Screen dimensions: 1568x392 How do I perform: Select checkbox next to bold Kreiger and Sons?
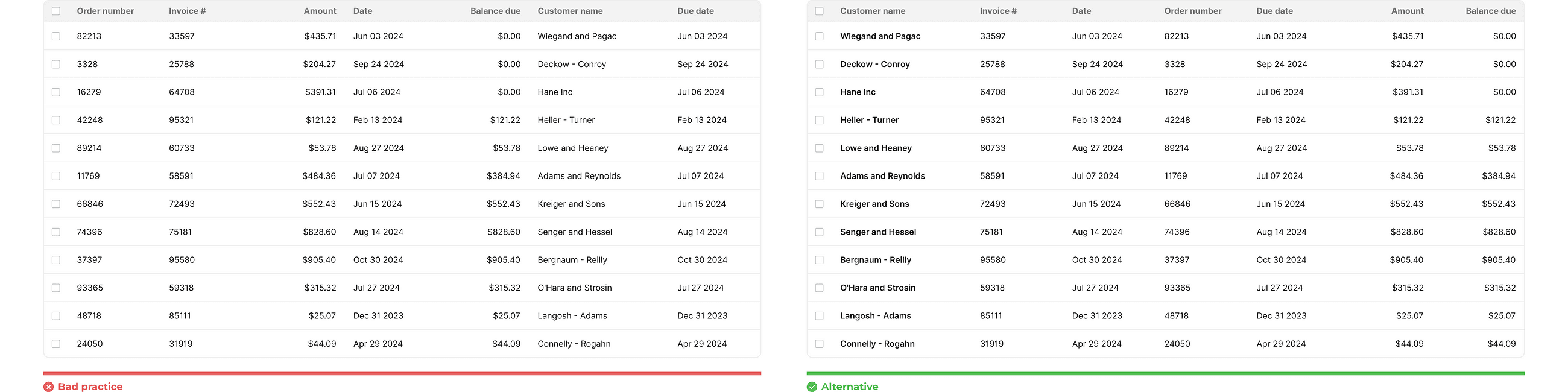820,204
